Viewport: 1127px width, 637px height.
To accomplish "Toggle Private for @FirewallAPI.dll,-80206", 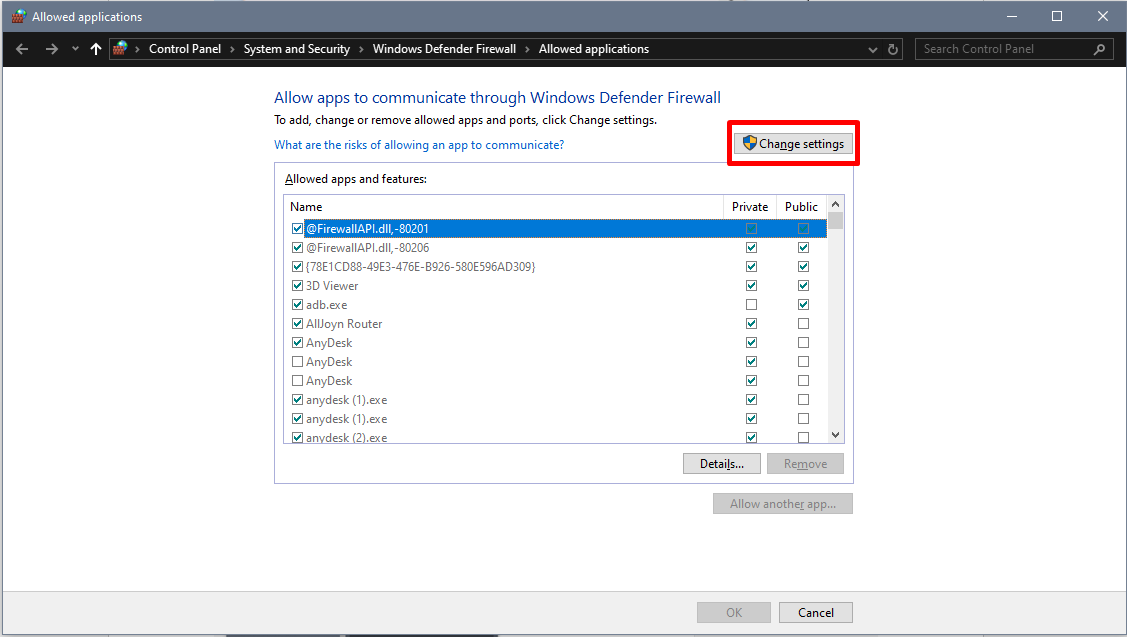I will 751,247.
